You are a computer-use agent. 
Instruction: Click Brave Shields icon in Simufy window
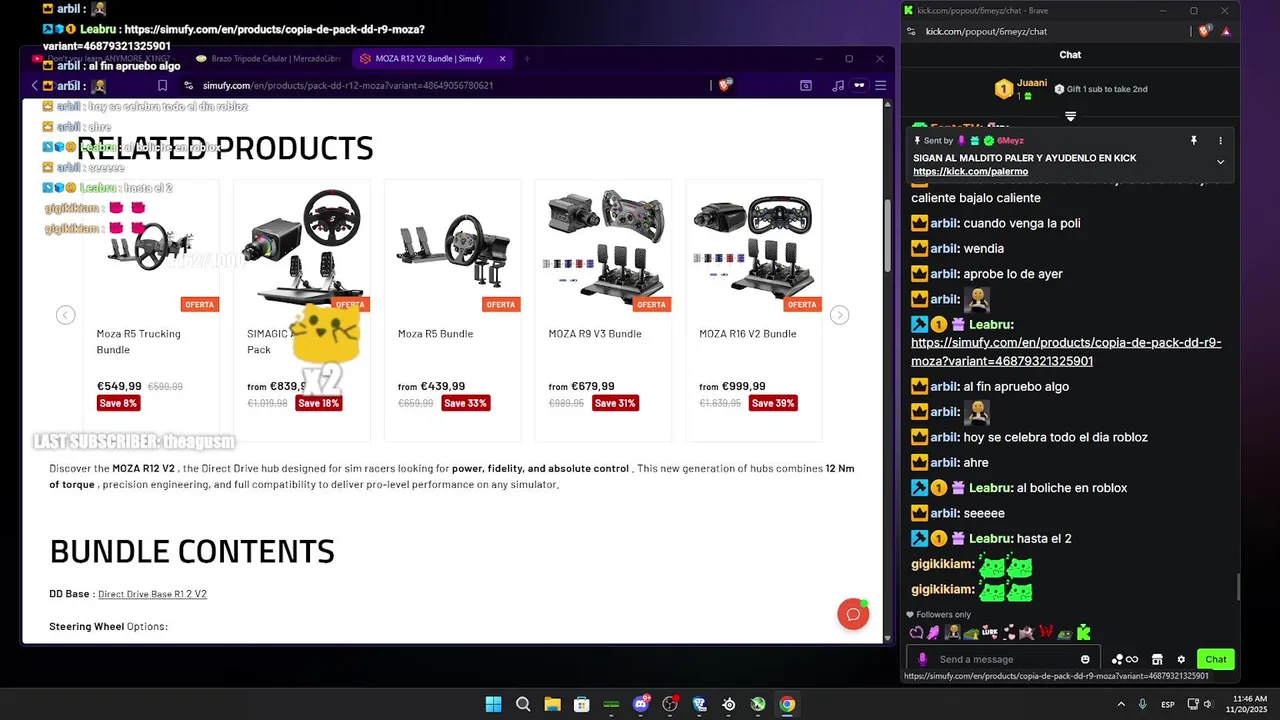pyautogui.click(x=725, y=85)
